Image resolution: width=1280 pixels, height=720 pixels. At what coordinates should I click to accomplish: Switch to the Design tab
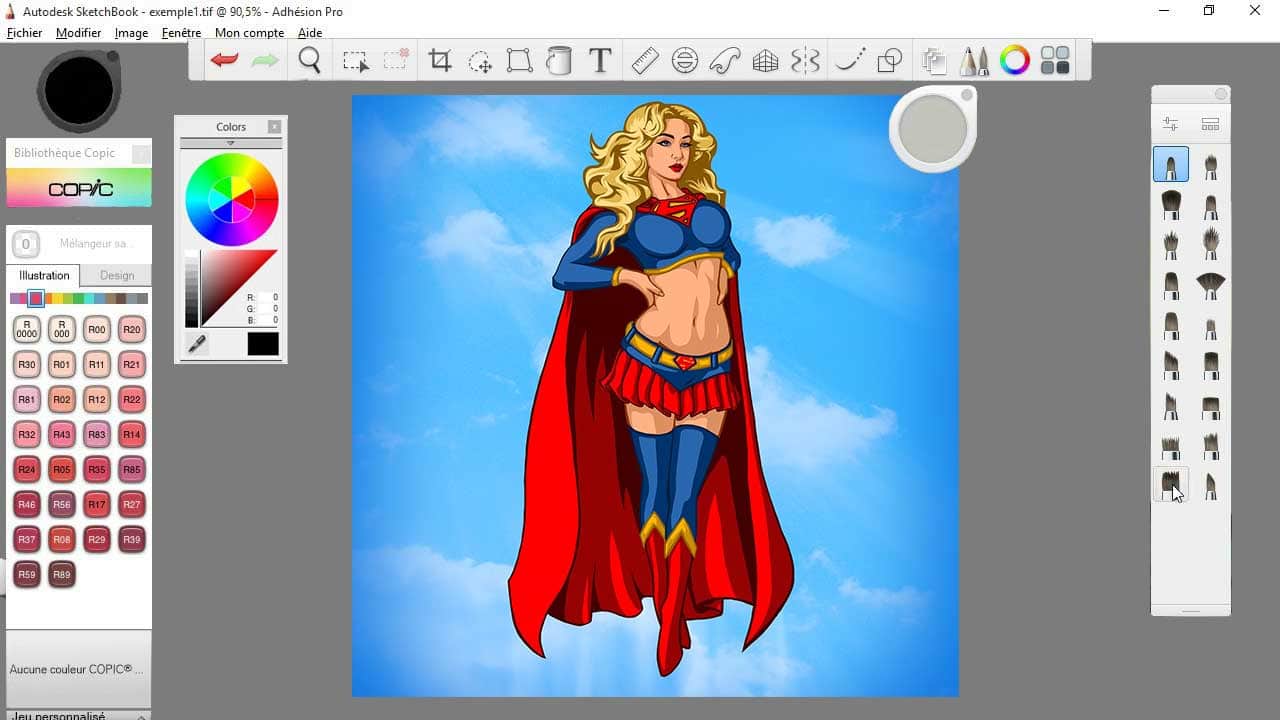click(116, 275)
